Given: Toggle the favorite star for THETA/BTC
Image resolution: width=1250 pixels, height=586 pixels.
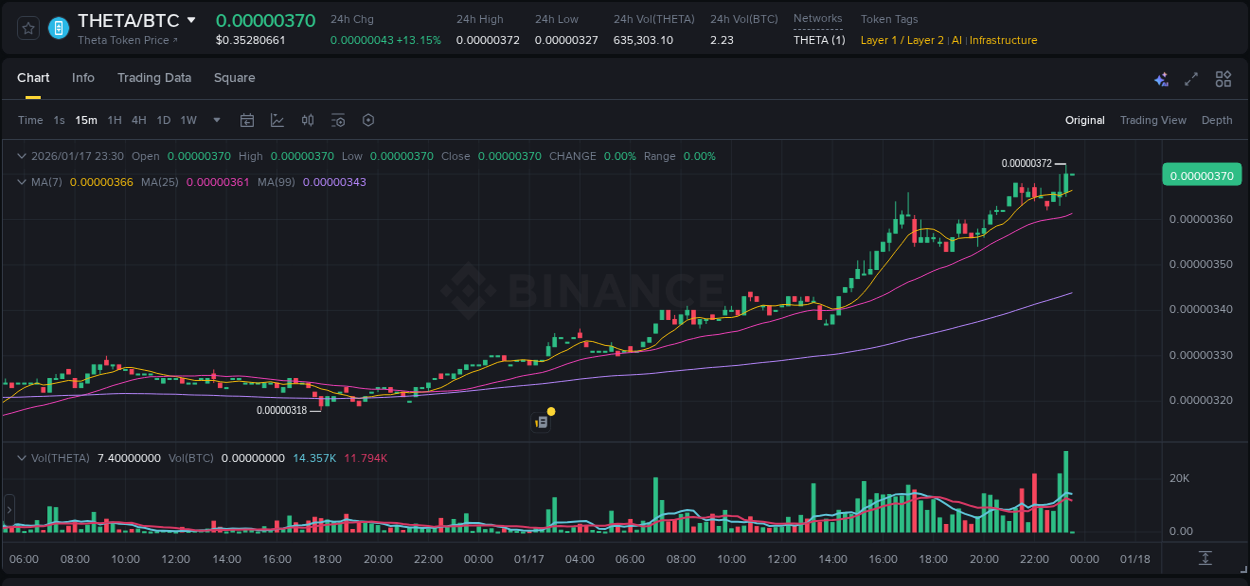Looking at the screenshot, I should pyautogui.click(x=28, y=27).
